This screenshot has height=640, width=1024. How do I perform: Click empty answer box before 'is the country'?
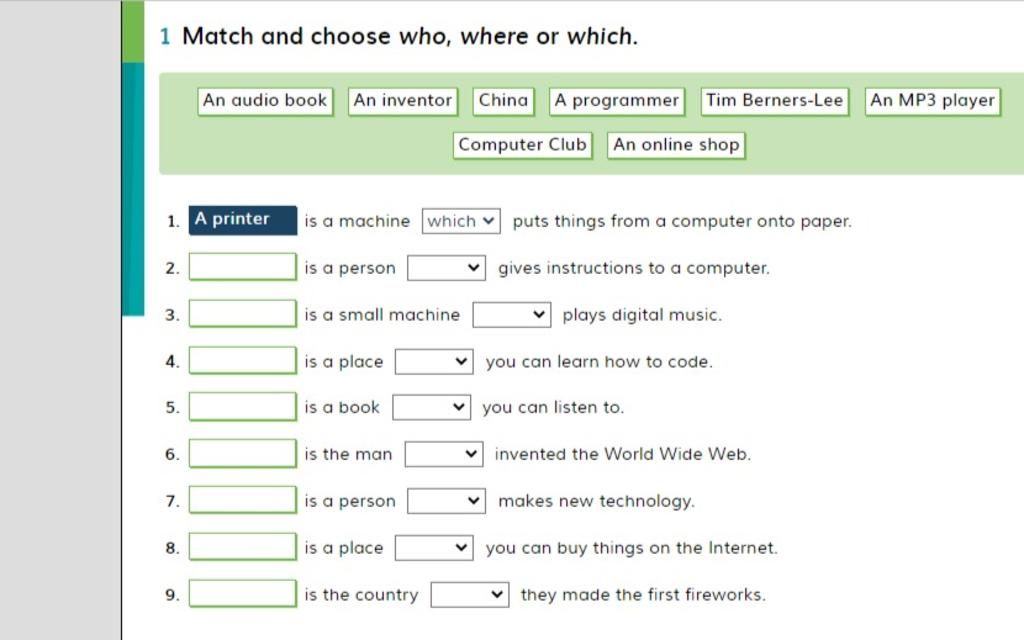(x=243, y=595)
